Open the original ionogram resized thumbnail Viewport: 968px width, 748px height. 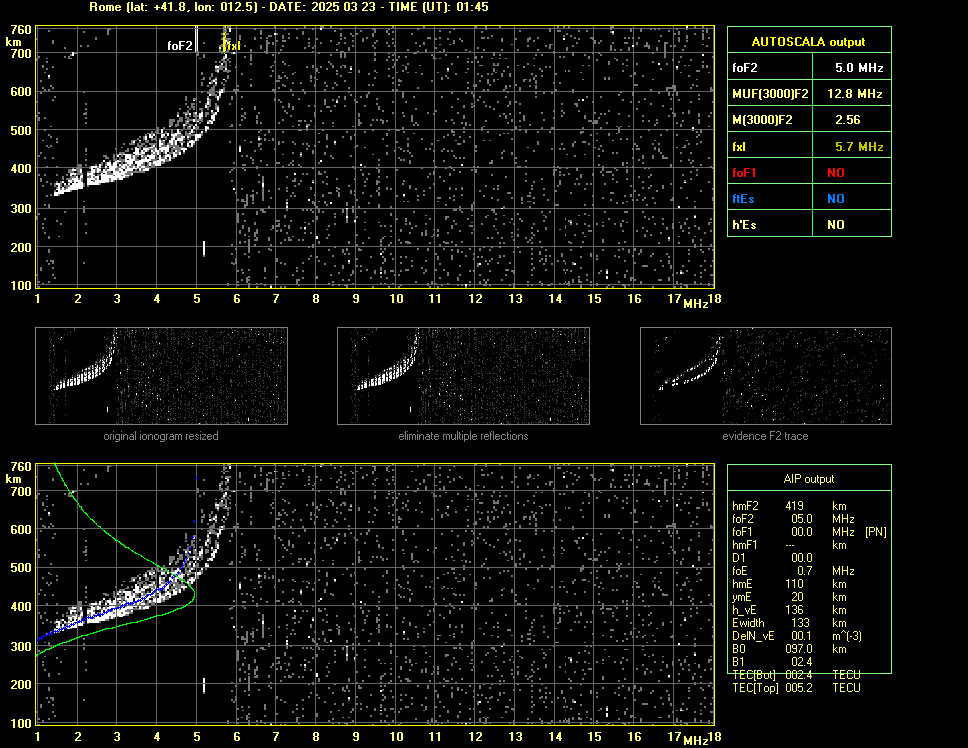tap(161, 376)
